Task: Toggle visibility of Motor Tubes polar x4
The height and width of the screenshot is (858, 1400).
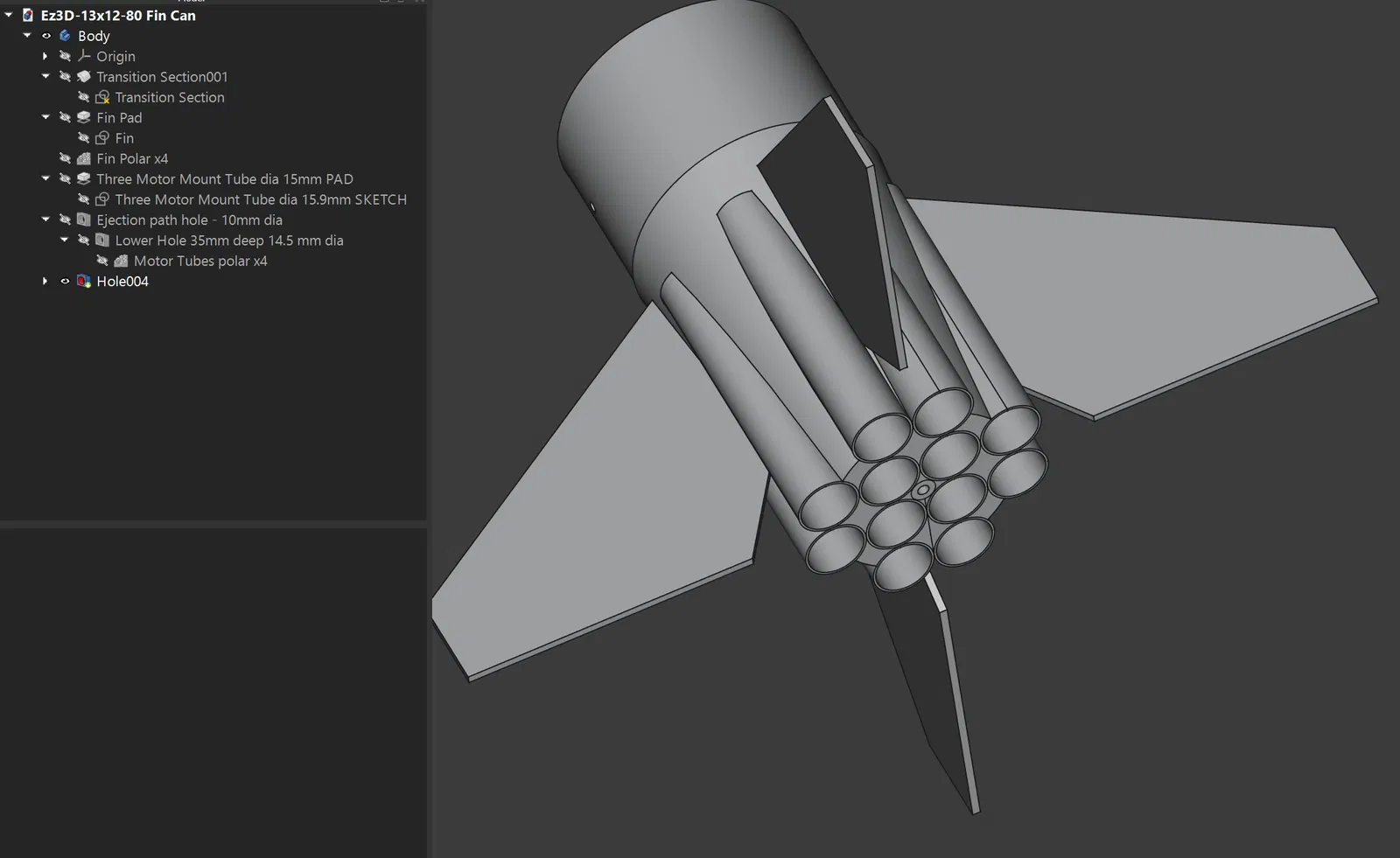Action: click(x=101, y=261)
